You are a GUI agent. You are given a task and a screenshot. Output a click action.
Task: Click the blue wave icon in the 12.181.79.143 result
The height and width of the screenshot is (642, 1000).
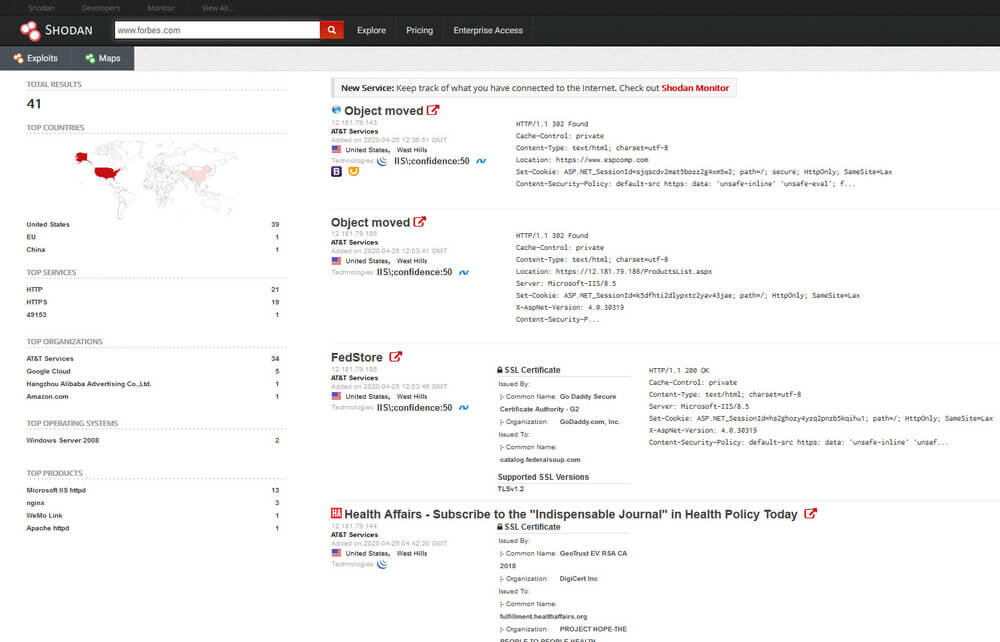(x=481, y=161)
